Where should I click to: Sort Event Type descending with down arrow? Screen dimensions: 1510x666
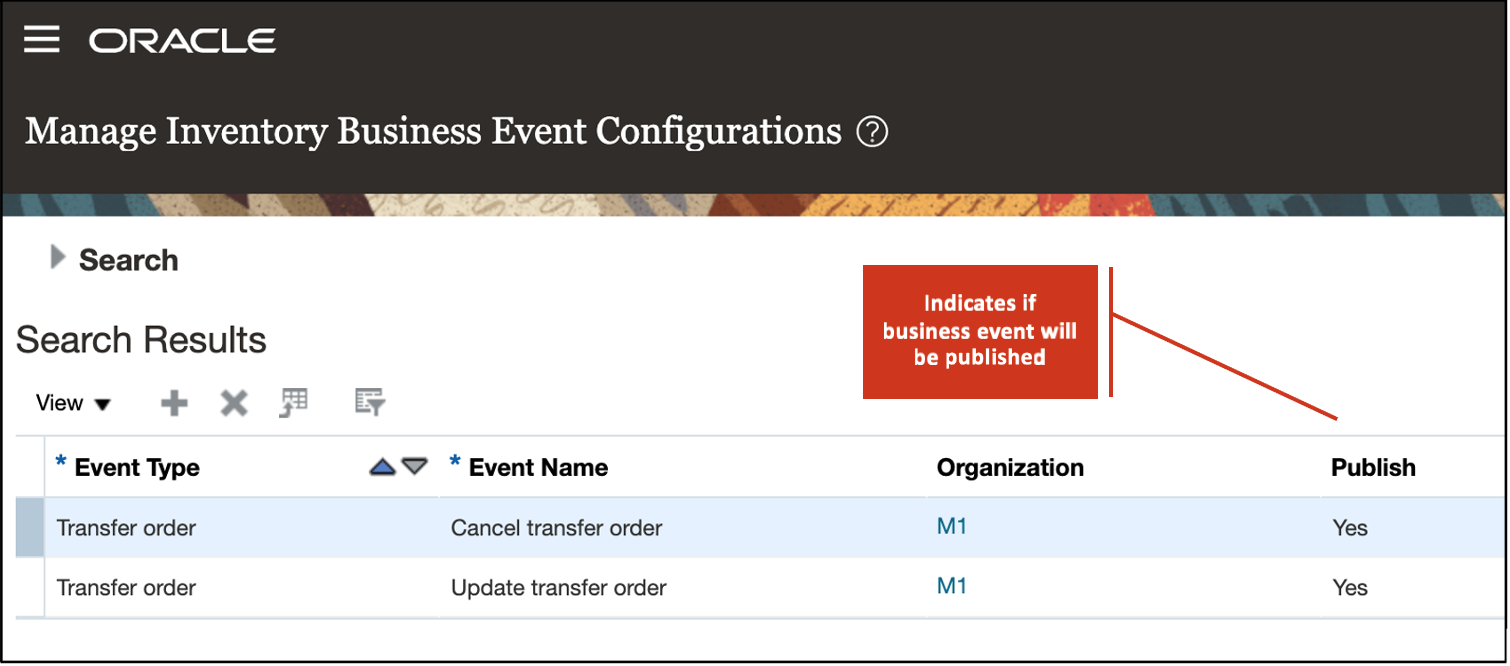point(415,467)
